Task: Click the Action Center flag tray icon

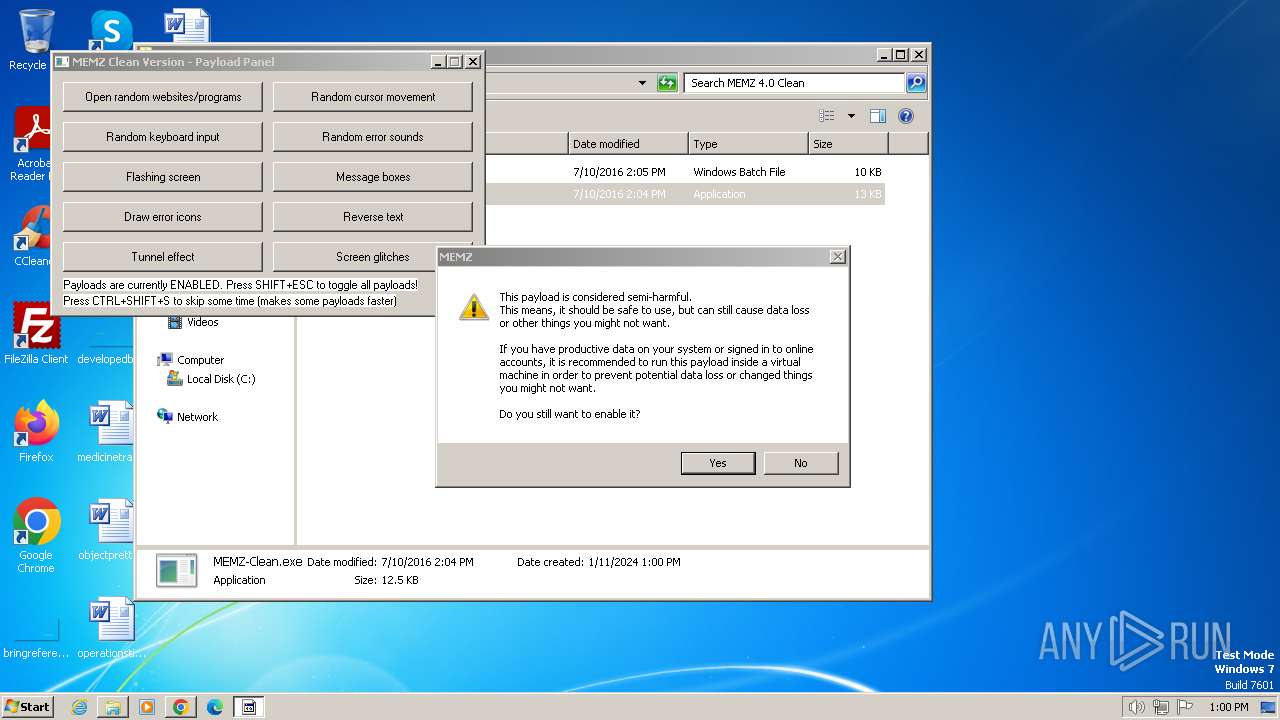Action: tap(1186, 707)
